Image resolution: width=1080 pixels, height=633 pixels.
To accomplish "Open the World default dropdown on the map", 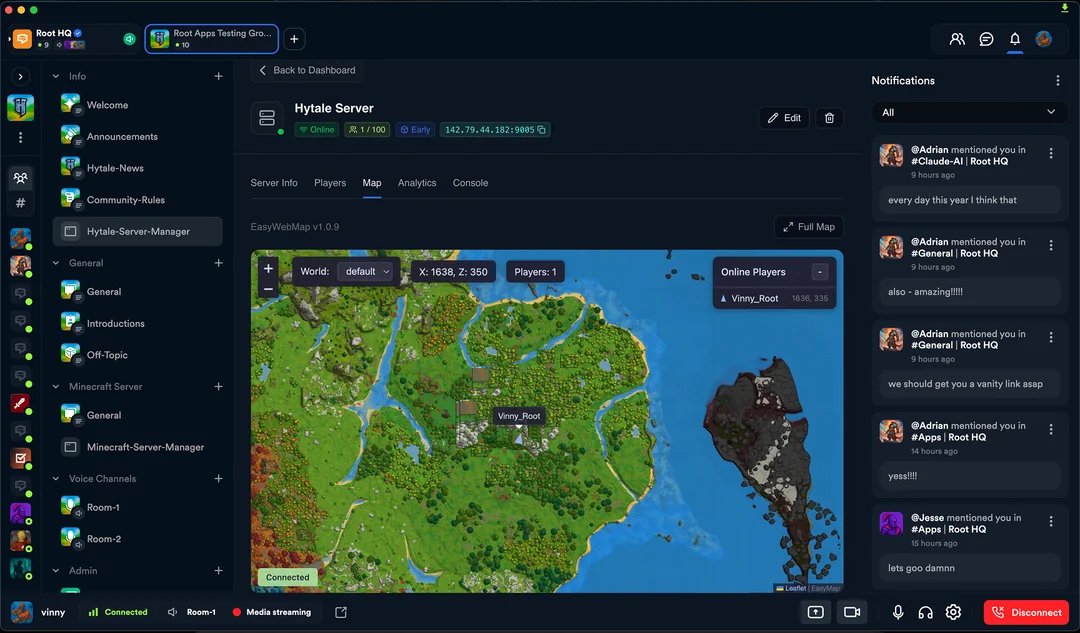I will (x=368, y=271).
